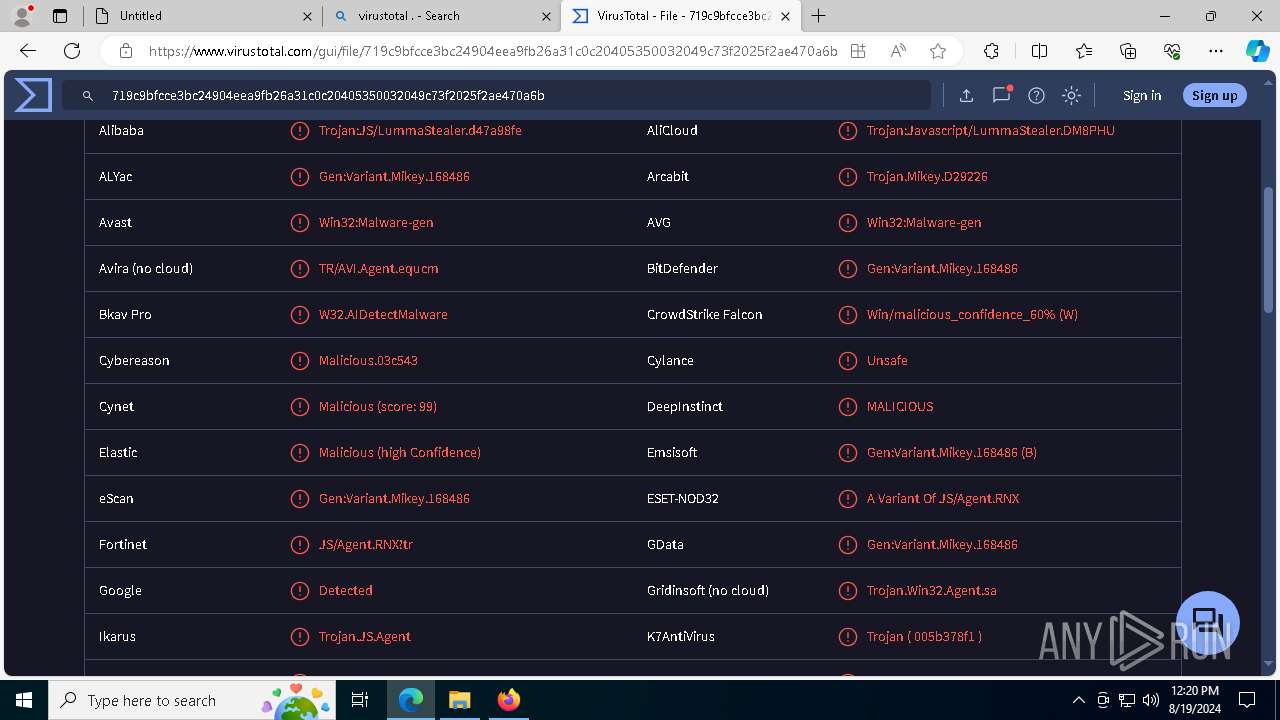This screenshot has width=1280, height=720.
Task: Click Gridinsoft Trojan.Win32.Agent.sa result
Action: coord(932,590)
